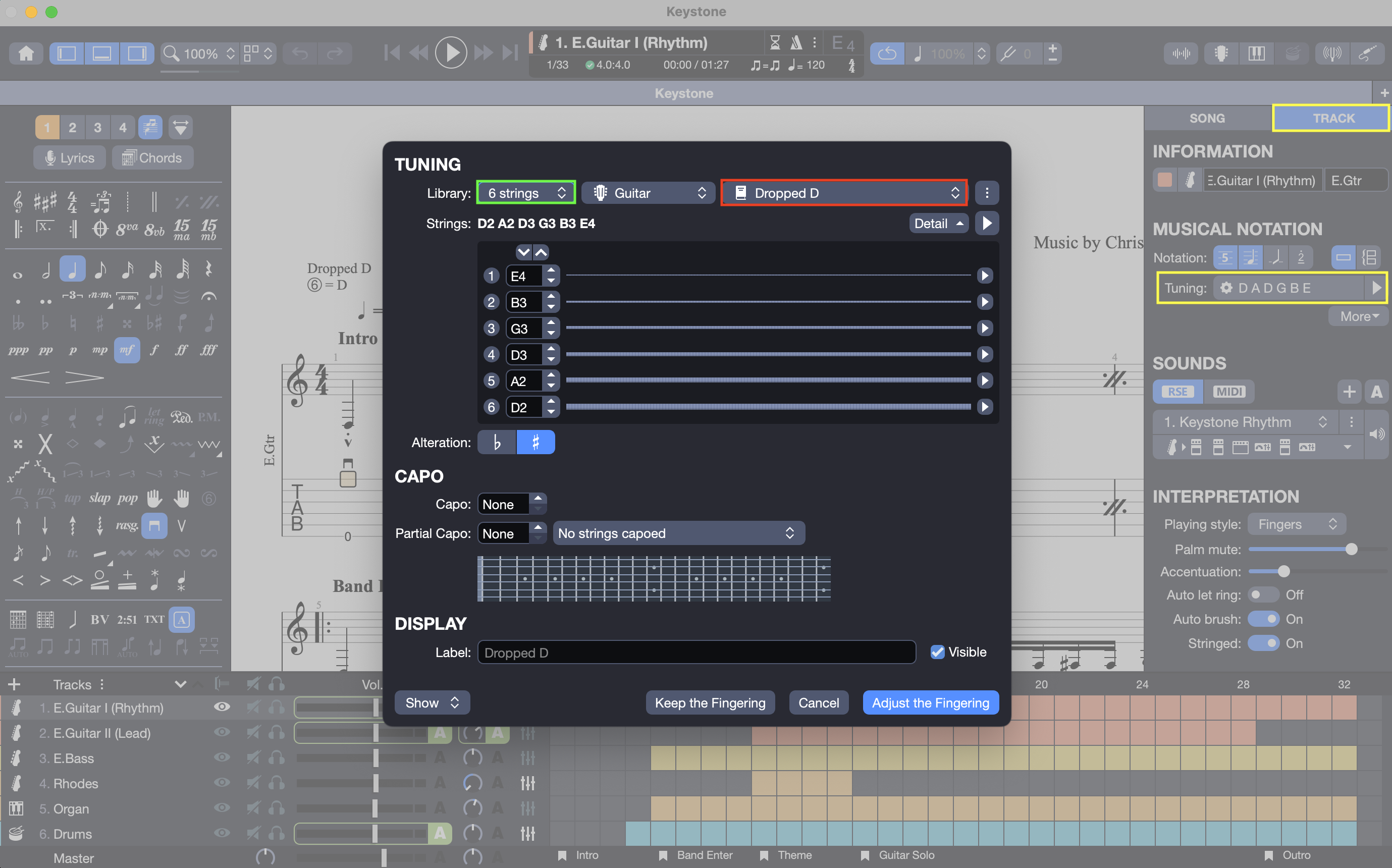Raise all strings with the up chevron
This screenshot has width=1392, height=868.
pos(541,252)
